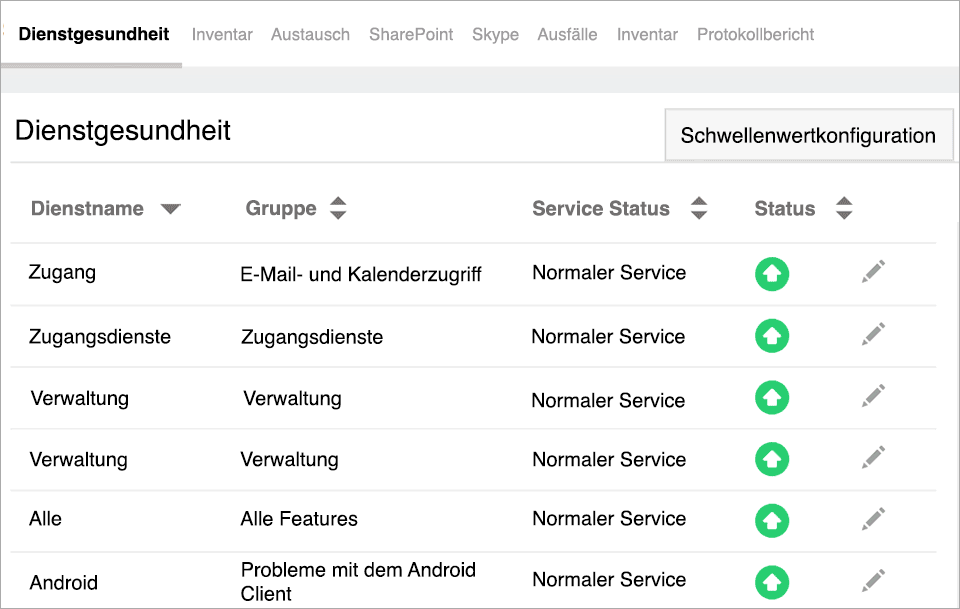The height and width of the screenshot is (609, 960).
Task: Click the green status icon for Android
Action: tap(772, 580)
